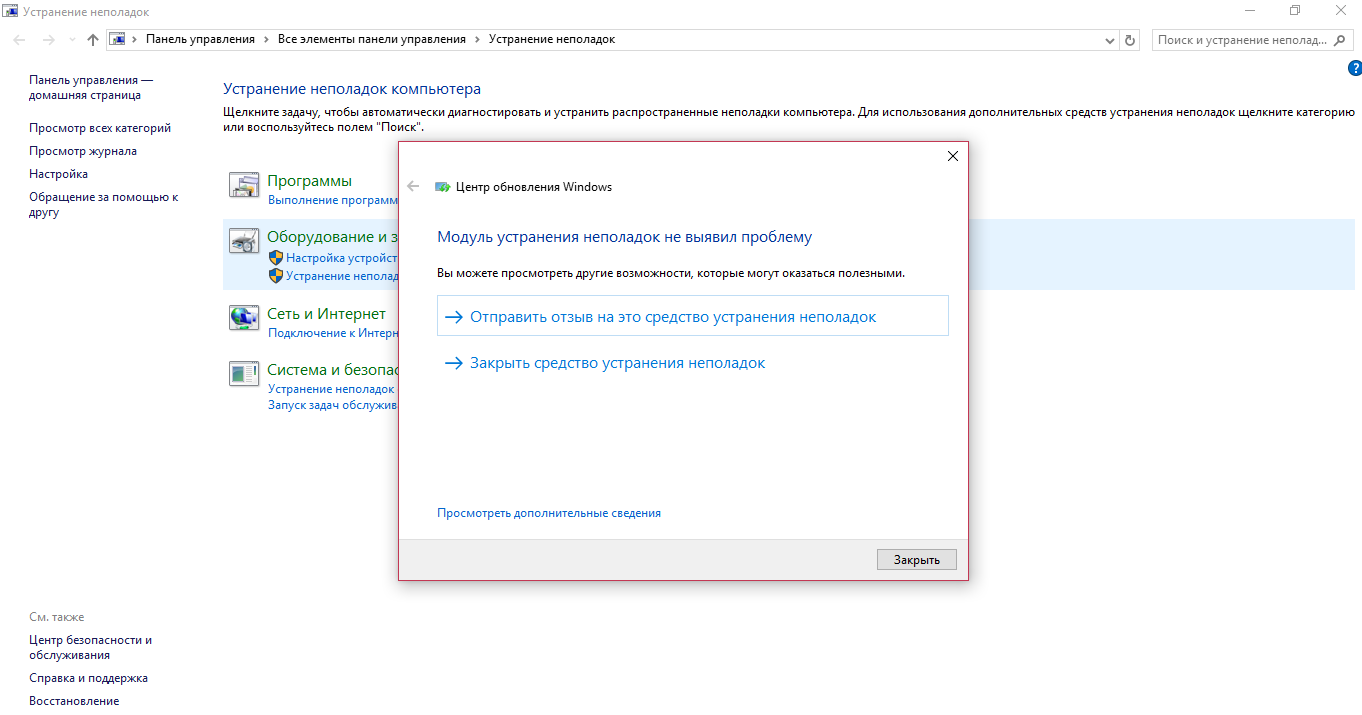Expand the chevron after Панель управления breadcrumb
1362x715 pixels.
pyautogui.click(x=266, y=39)
